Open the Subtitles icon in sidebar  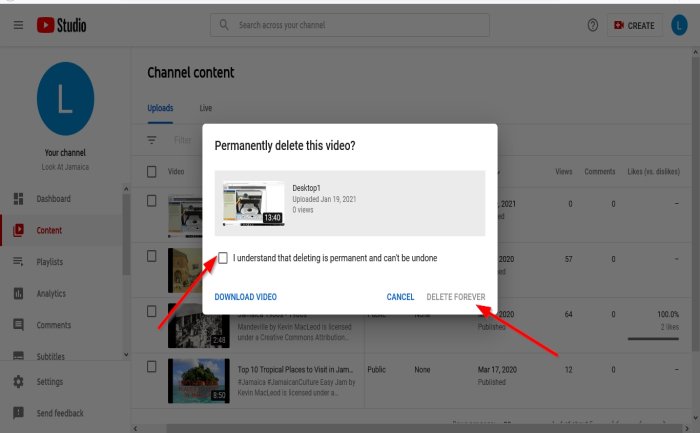[x=18, y=356]
